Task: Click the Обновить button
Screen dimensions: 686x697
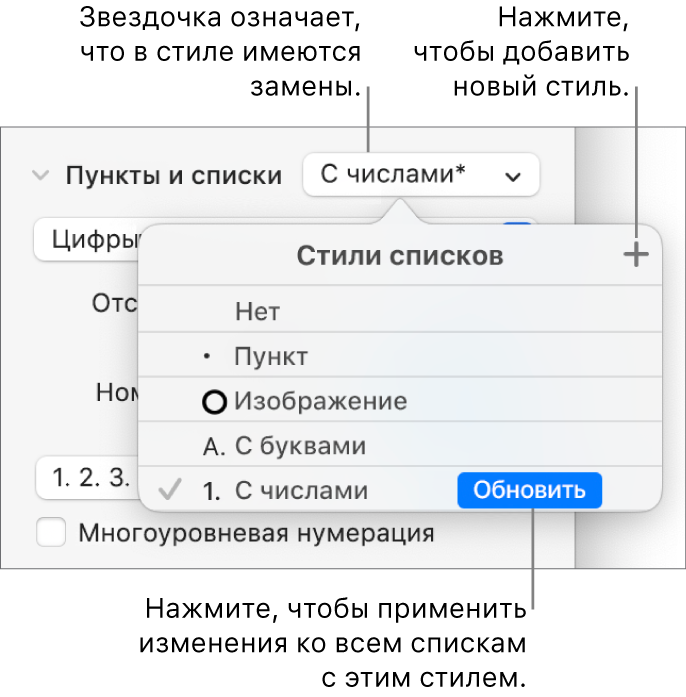Action: tap(530, 490)
